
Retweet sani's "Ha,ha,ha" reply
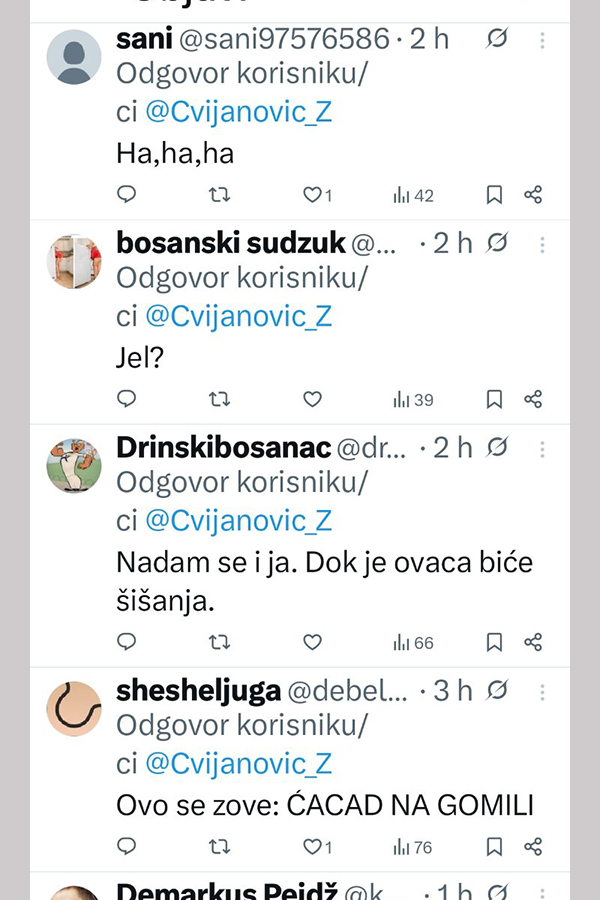pos(219,195)
